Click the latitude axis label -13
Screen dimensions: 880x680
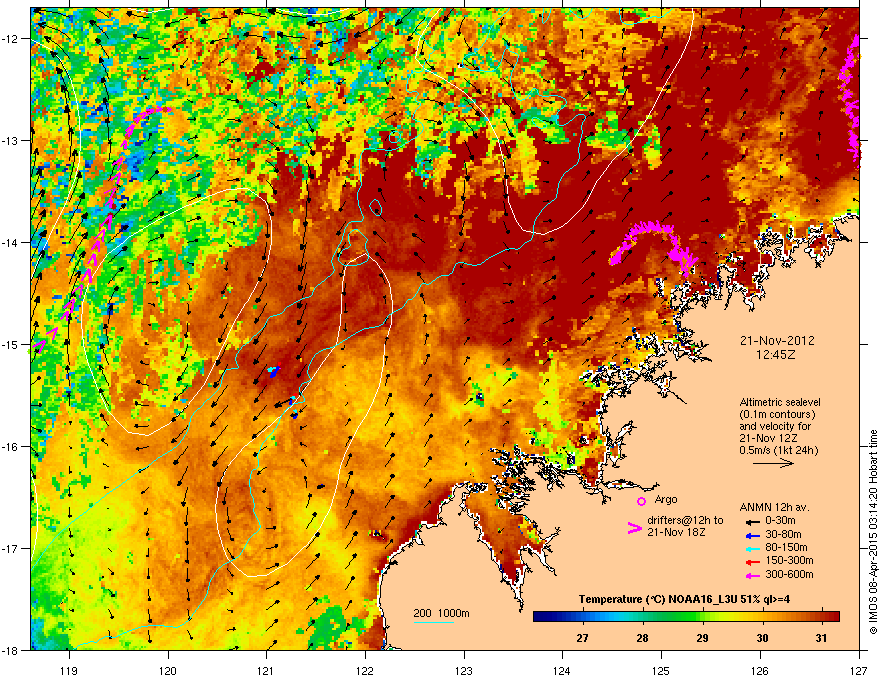(x=11, y=140)
